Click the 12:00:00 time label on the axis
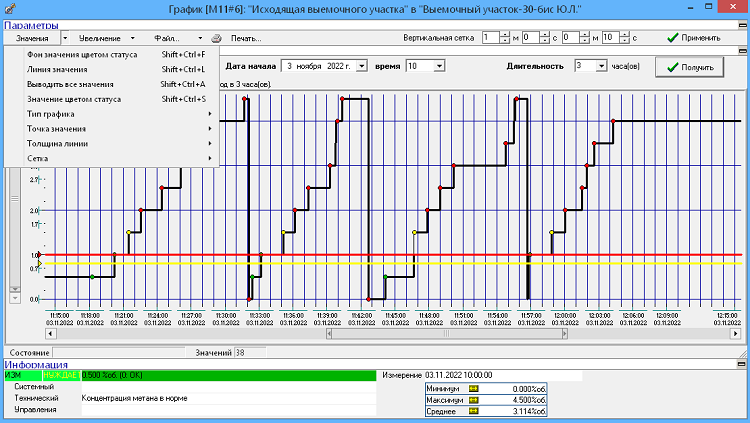Viewport: 750px width, 423px height. (x=565, y=319)
